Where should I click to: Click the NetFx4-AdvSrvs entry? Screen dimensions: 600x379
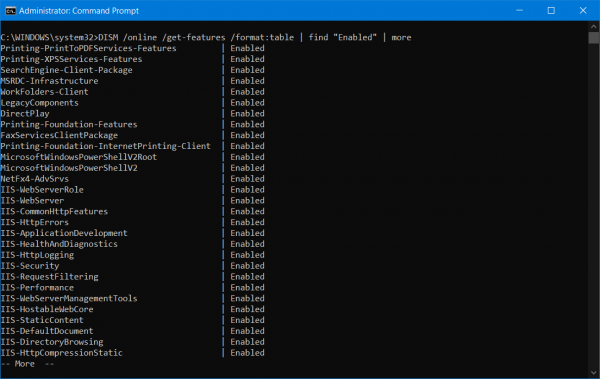click(x=34, y=179)
